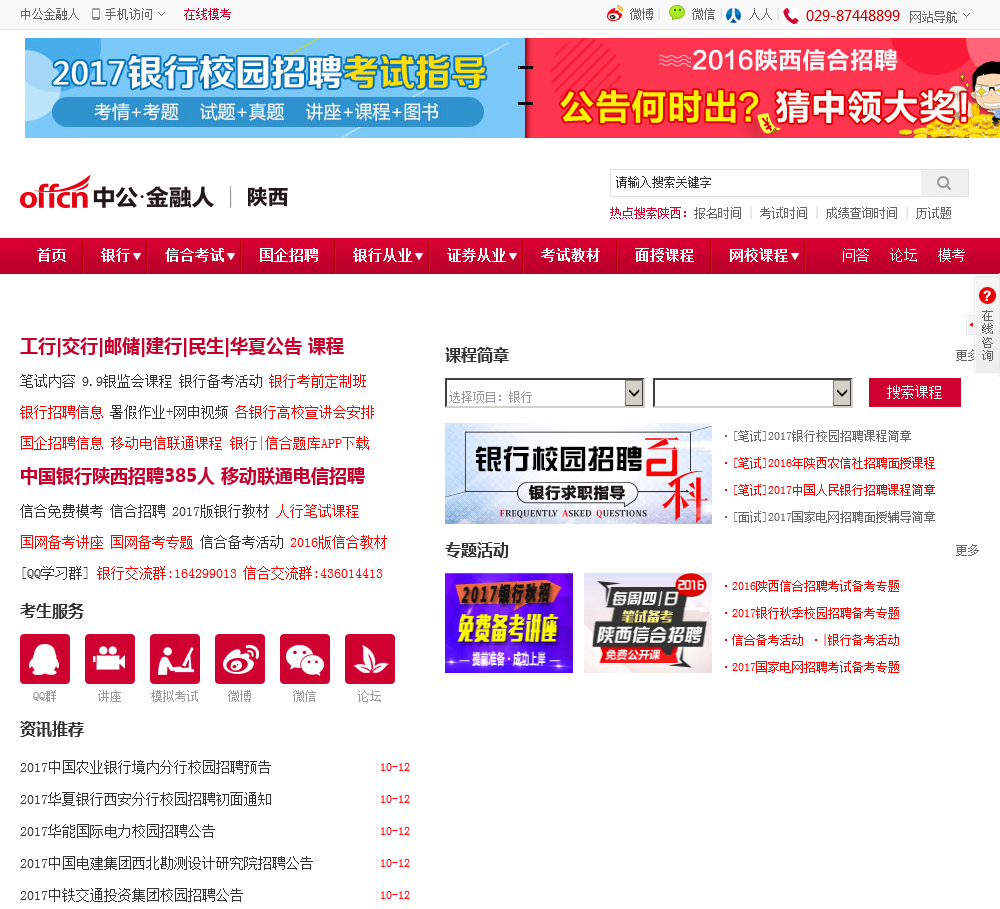
Task: Open 2017华能国际电力校园招聘公告
Action: (x=117, y=831)
